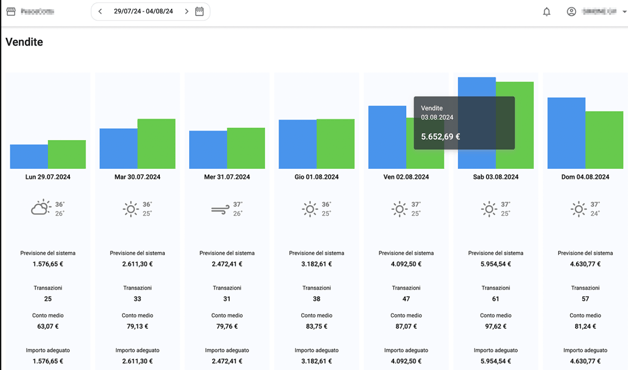Image resolution: width=628 pixels, height=370 pixels.
Task: Select the Ven 02.08.2024 day label
Action: (x=406, y=177)
